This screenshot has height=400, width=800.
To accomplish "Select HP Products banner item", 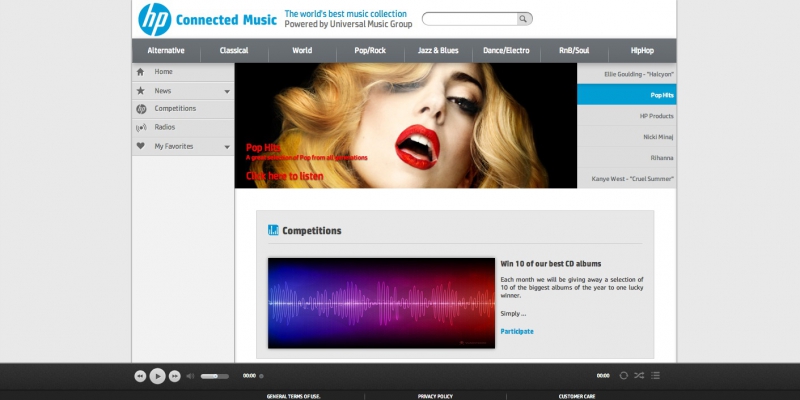I will point(627,116).
